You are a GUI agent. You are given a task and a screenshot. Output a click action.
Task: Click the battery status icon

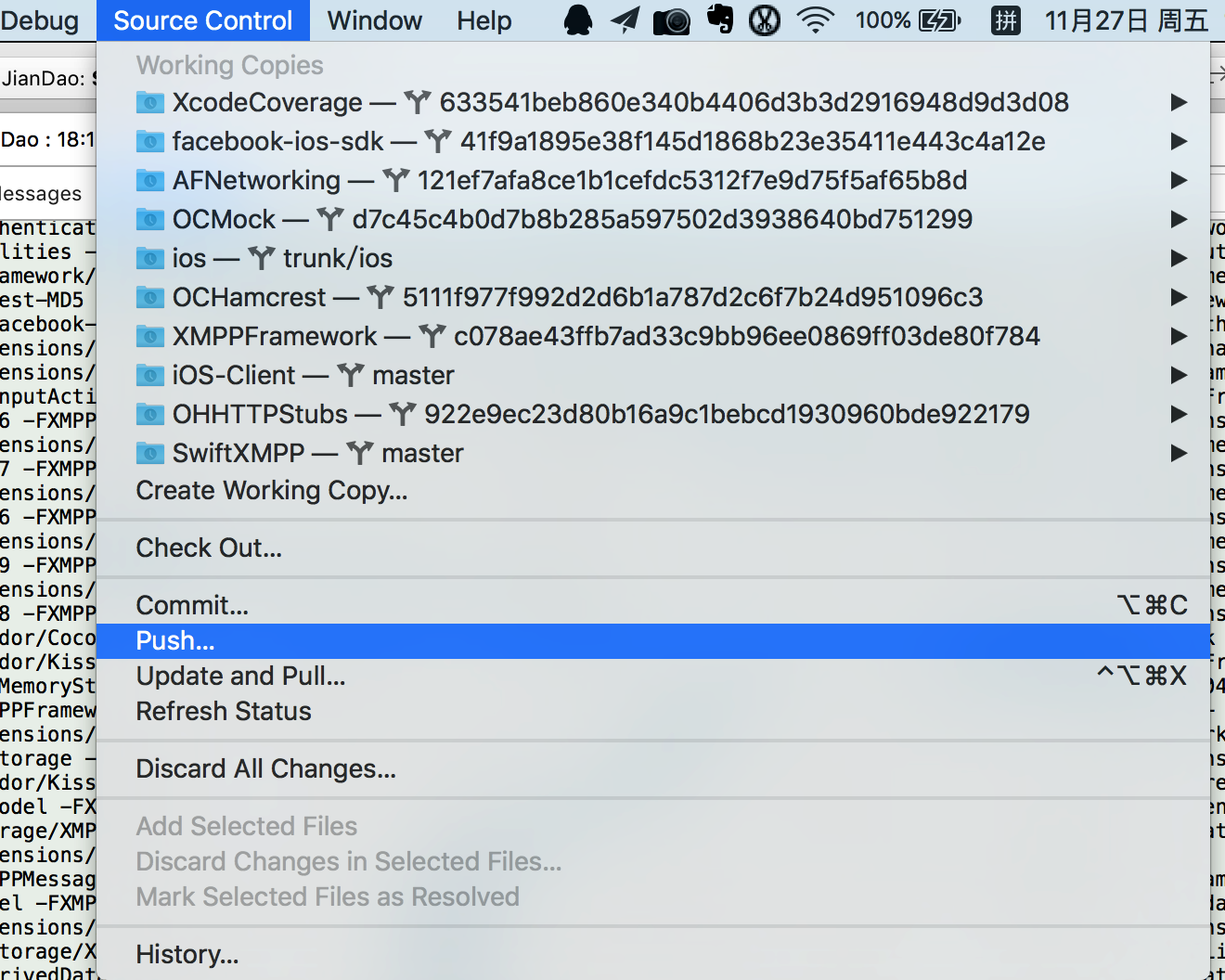pyautogui.click(x=939, y=20)
